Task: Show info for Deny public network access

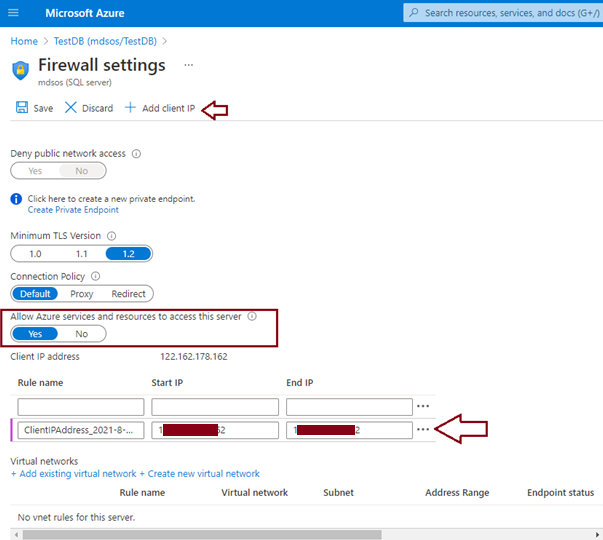Action: (x=136, y=154)
